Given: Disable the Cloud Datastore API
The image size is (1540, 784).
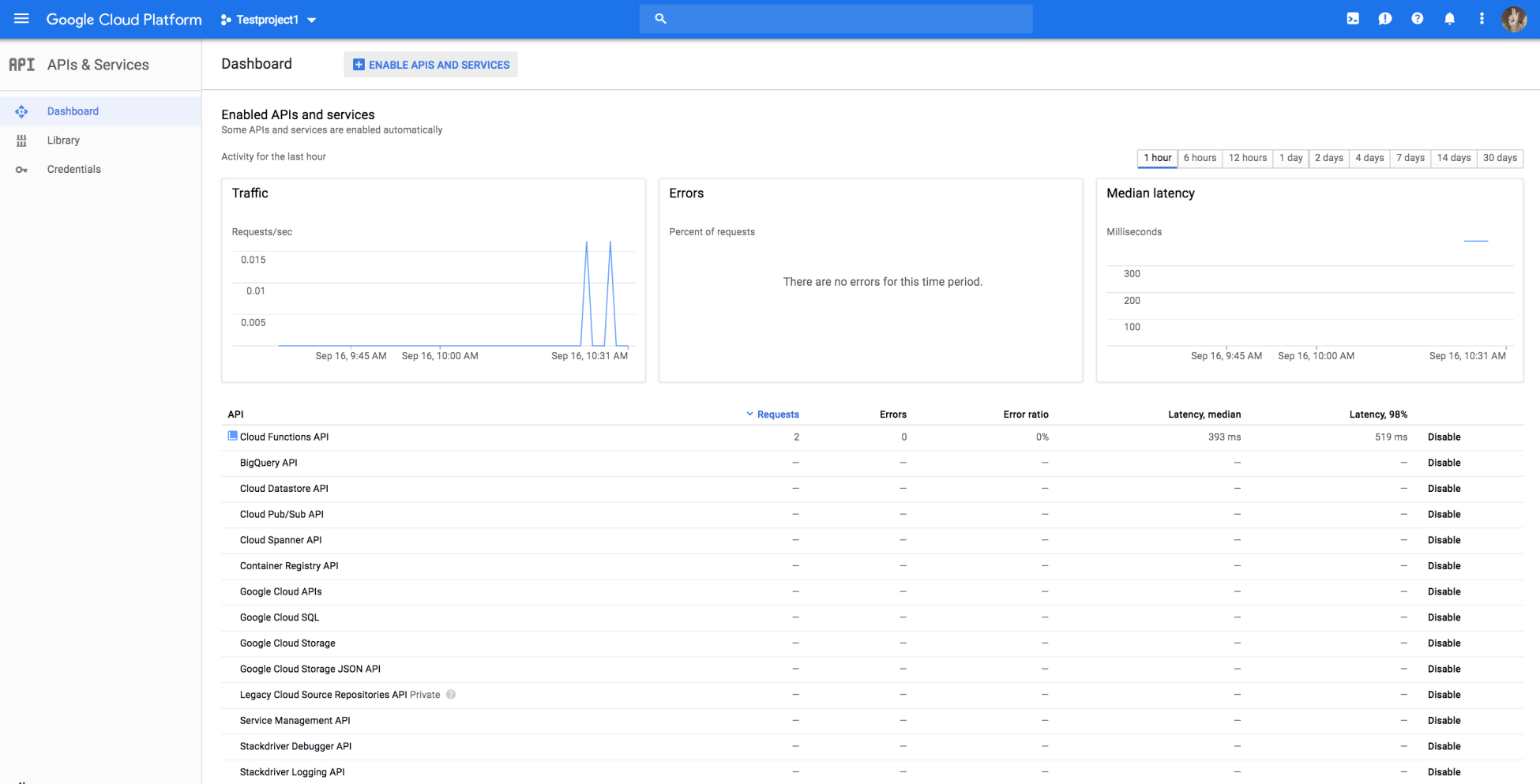Looking at the screenshot, I should click(1444, 489).
